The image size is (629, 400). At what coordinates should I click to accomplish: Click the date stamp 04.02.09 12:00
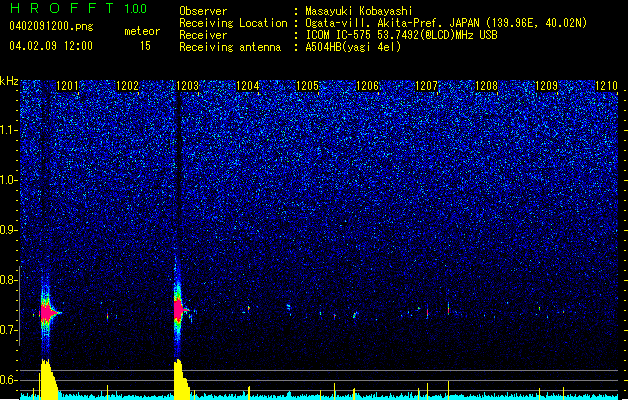[x=51, y=45]
